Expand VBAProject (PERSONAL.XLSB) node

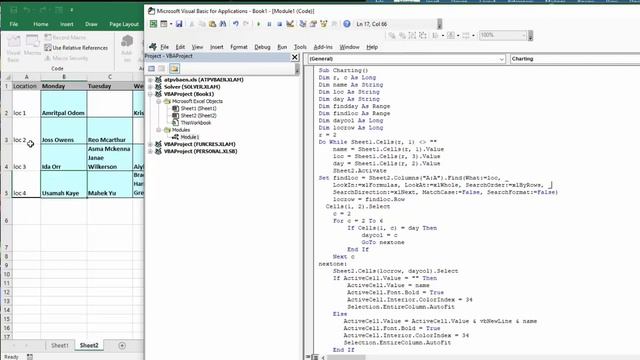(150, 151)
